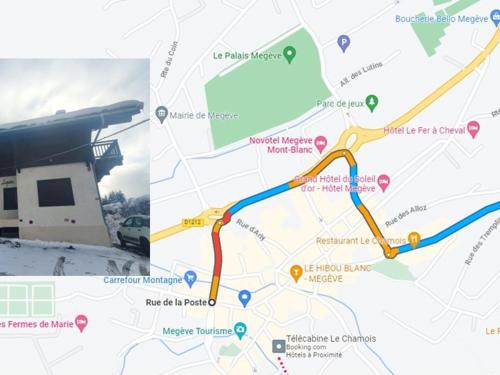Screen dimensions: 500x375
Task: Select Mairie de Megève gray marker
Action: [x=162, y=115]
